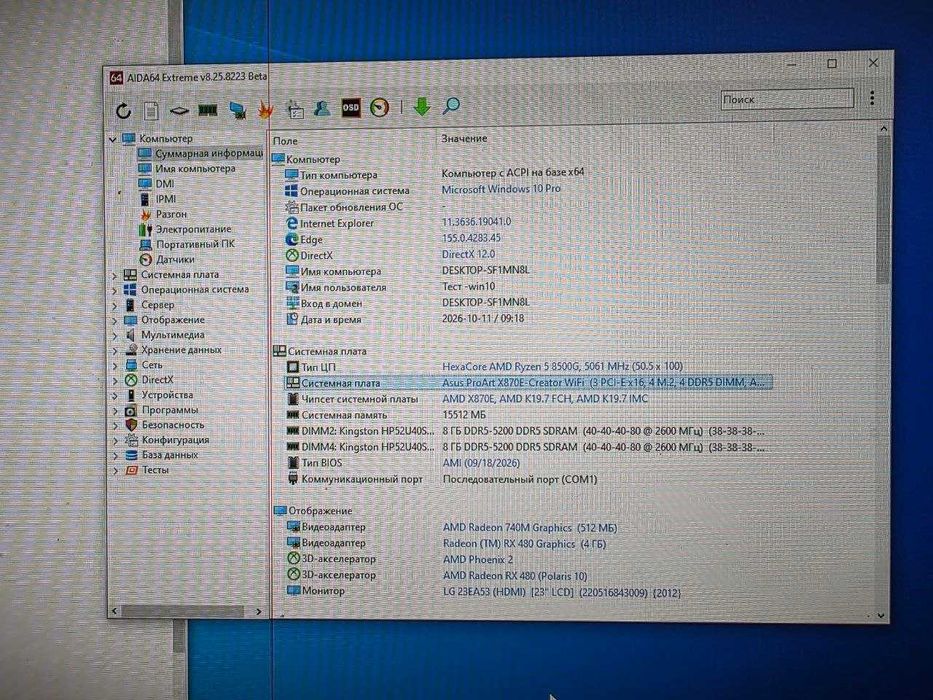The height and width of the screenshot is (700, 933).
Task: Select the DMI tree item
Action: click(x=156, y=184)
